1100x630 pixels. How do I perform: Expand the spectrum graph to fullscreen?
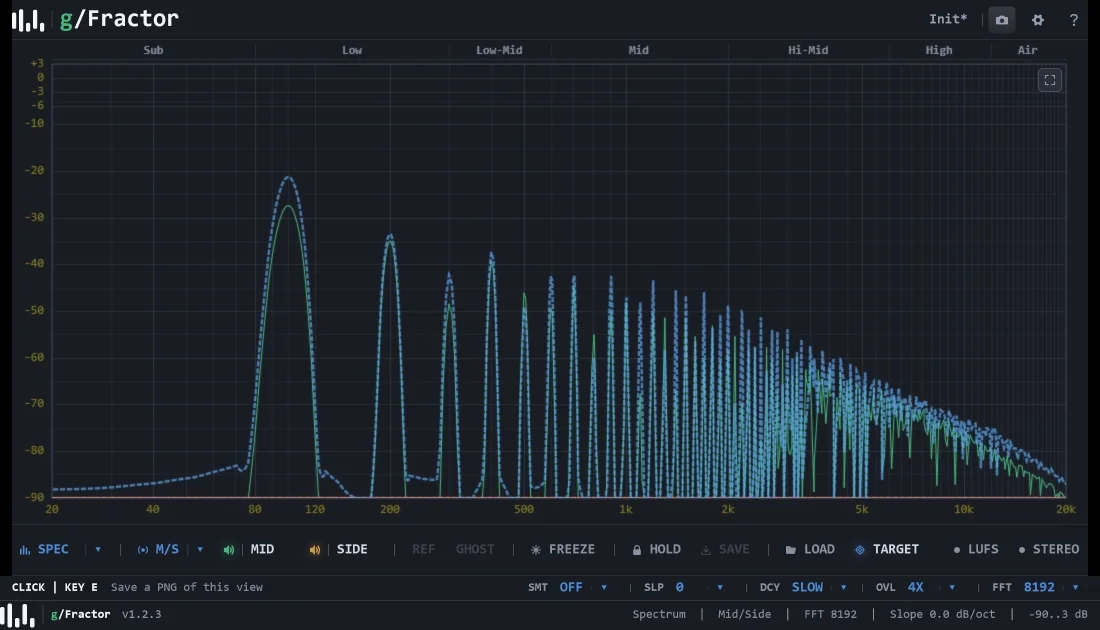click(x=1049, y=80)
